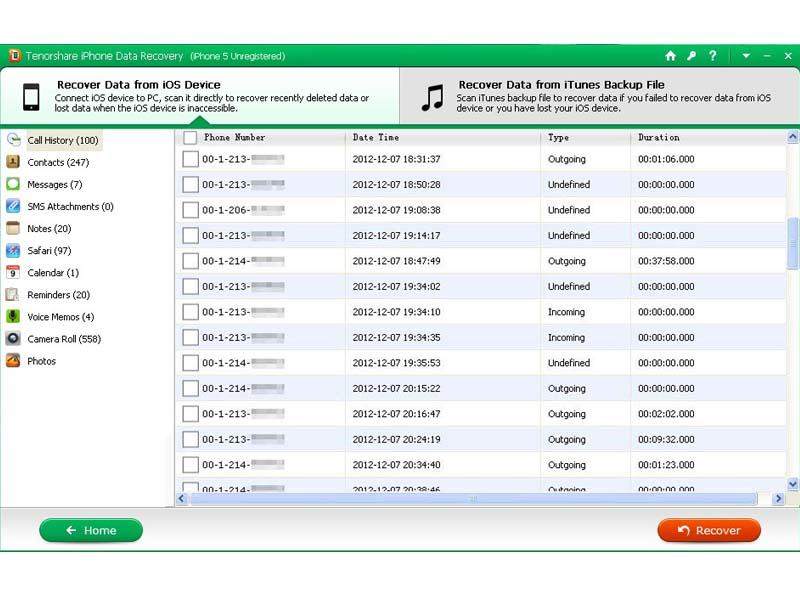Open Messages (7) category

click(x=55, y=184)
